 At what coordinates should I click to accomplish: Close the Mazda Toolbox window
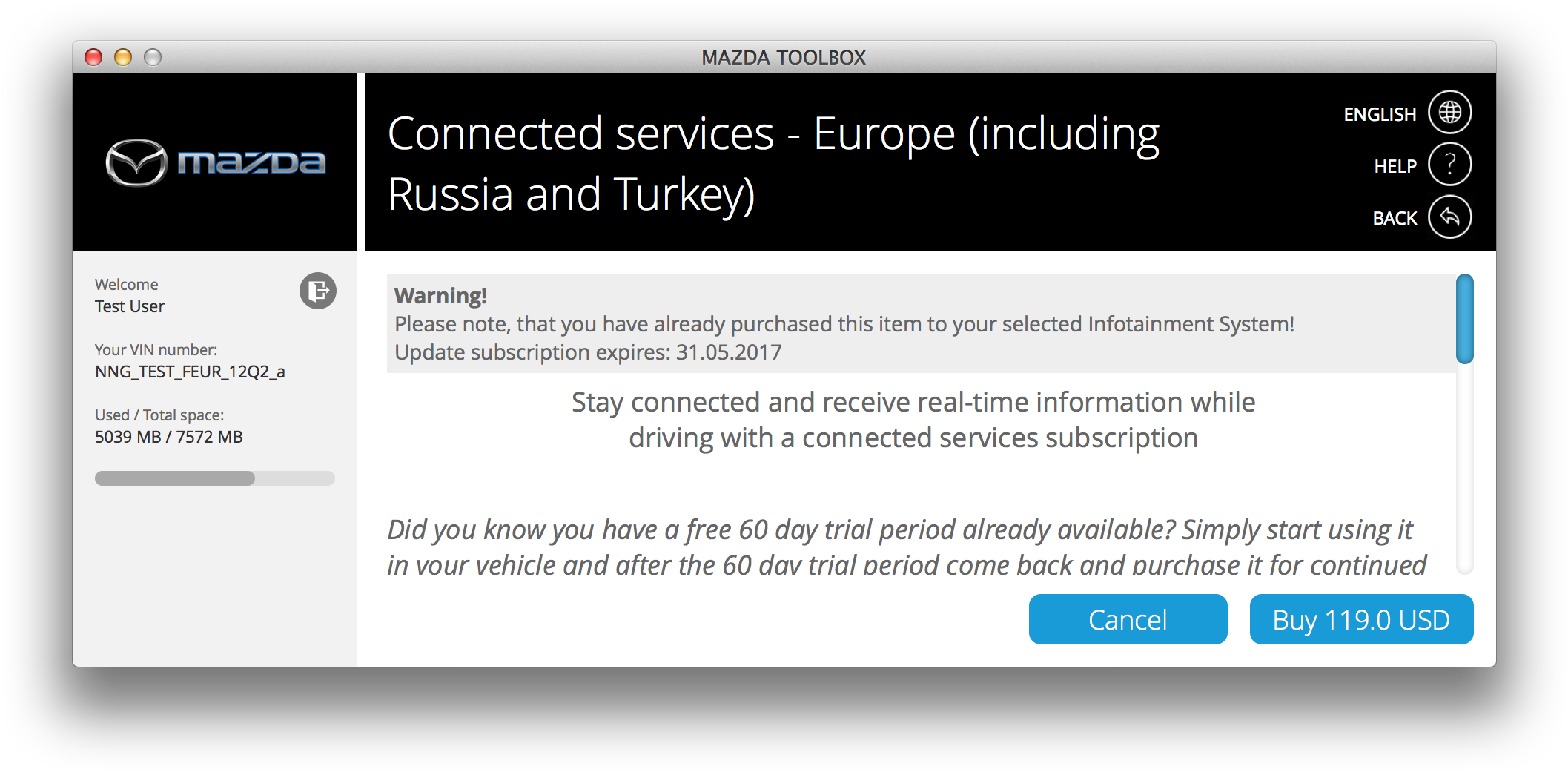(x=93, y=57)
